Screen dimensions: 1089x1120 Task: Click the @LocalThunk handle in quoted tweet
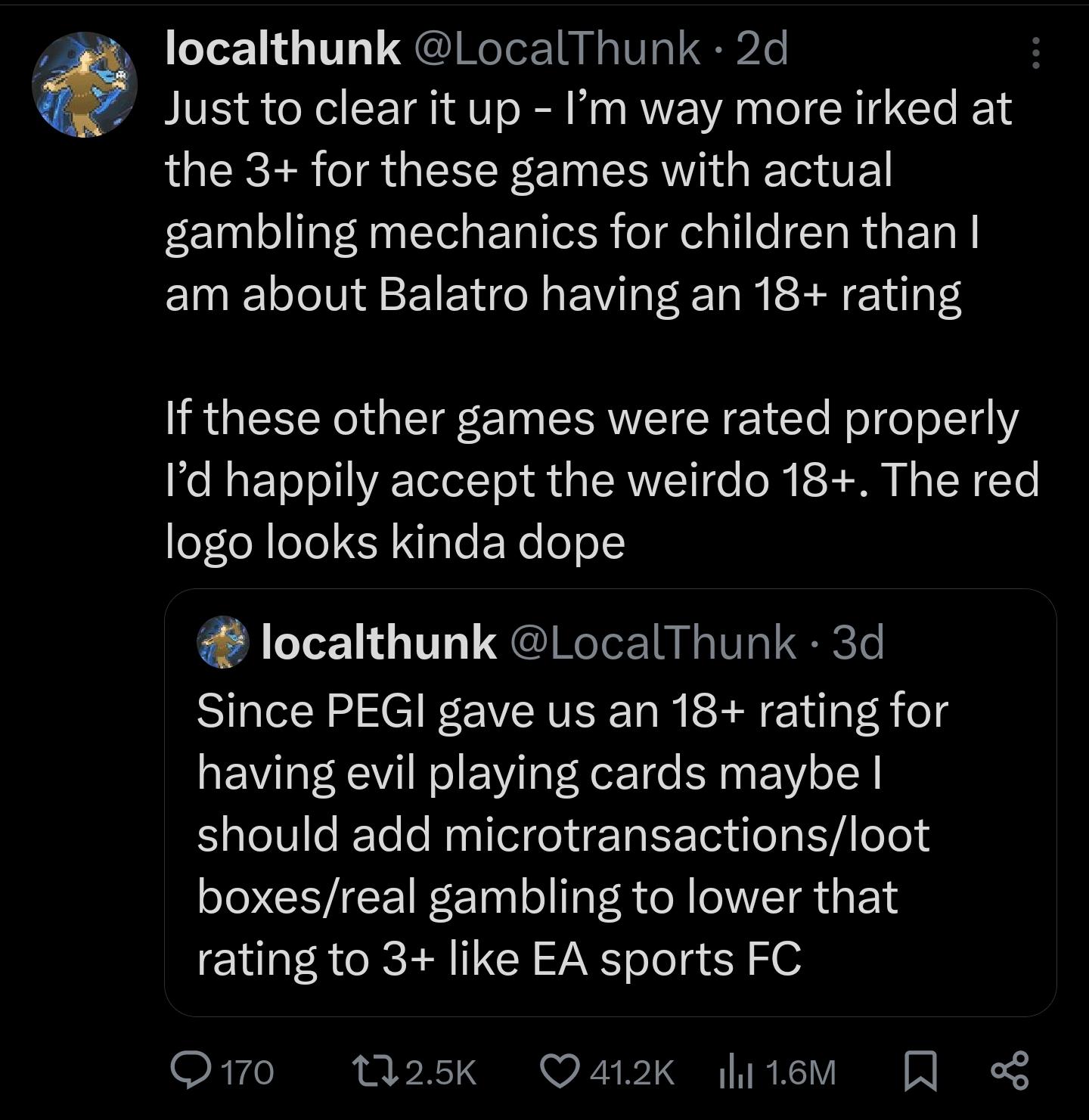pyautogui.click(x=653, y=642)
